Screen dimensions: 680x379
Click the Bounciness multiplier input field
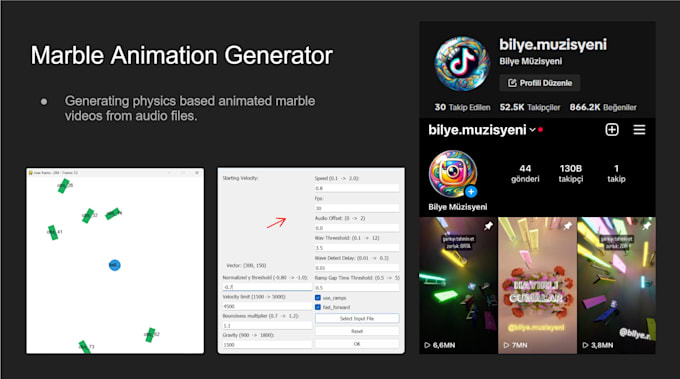[x=267, y=325]
